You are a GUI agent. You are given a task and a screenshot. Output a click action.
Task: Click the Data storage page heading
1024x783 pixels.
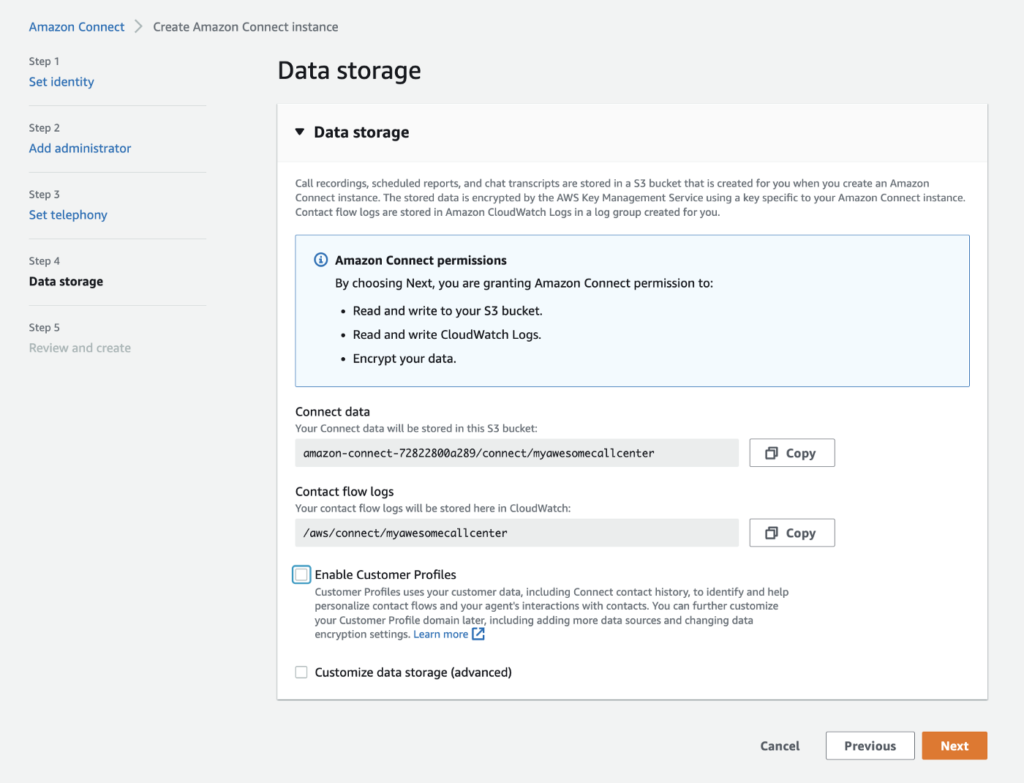349,71
